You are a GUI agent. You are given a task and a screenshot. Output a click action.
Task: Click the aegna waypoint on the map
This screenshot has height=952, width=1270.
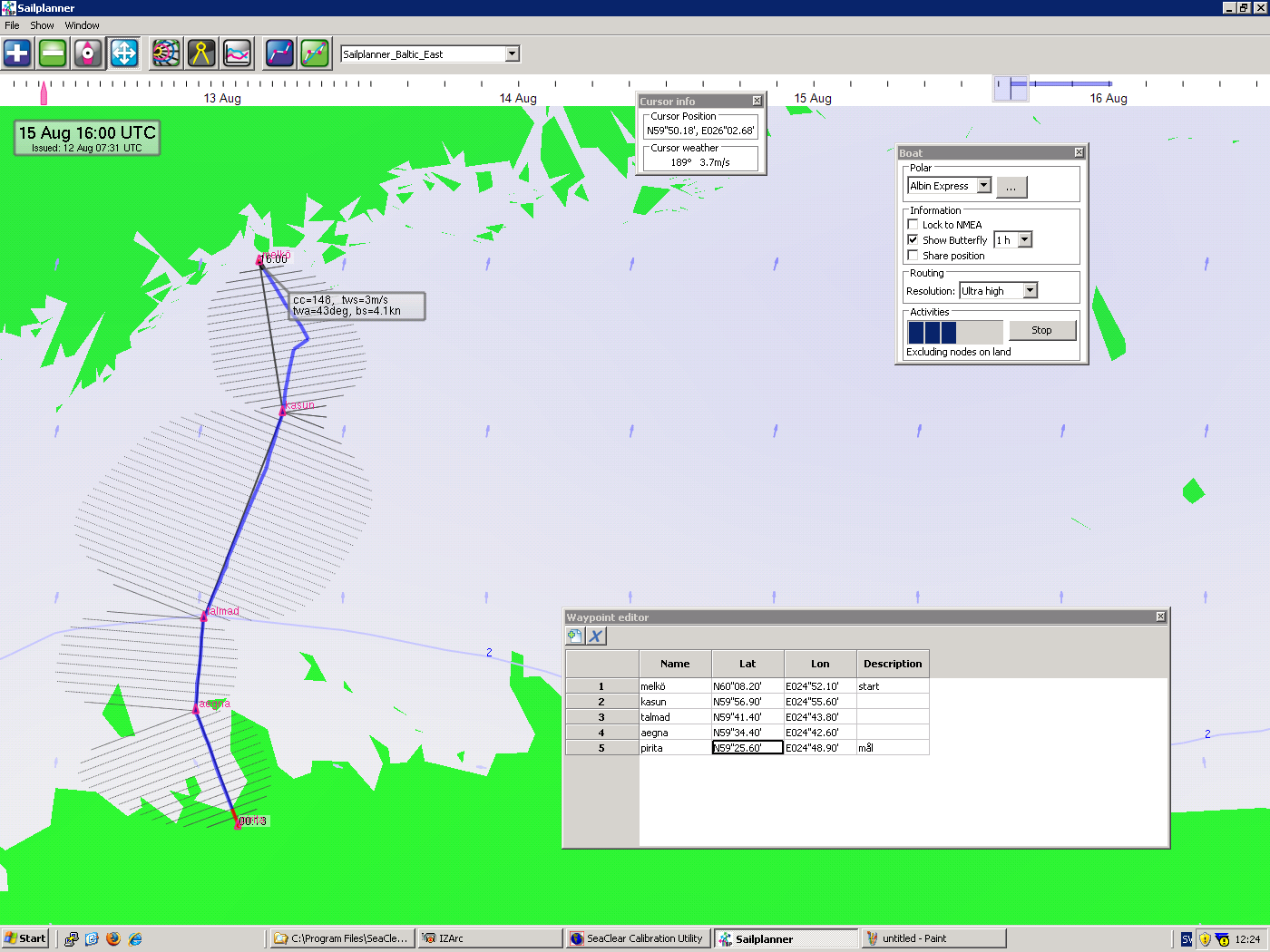pyautogui.click(x=196, y=708)
